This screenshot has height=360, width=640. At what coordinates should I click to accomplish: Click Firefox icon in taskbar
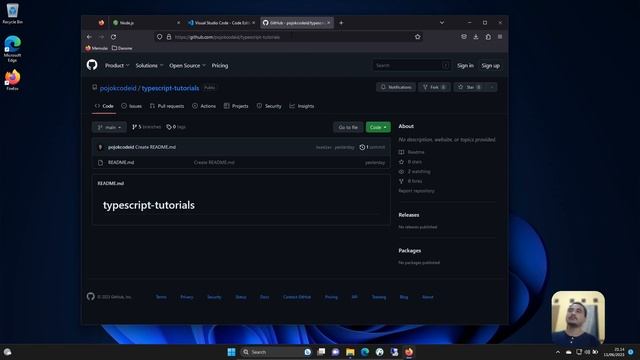pyautogui.click(x=409, y=352)
